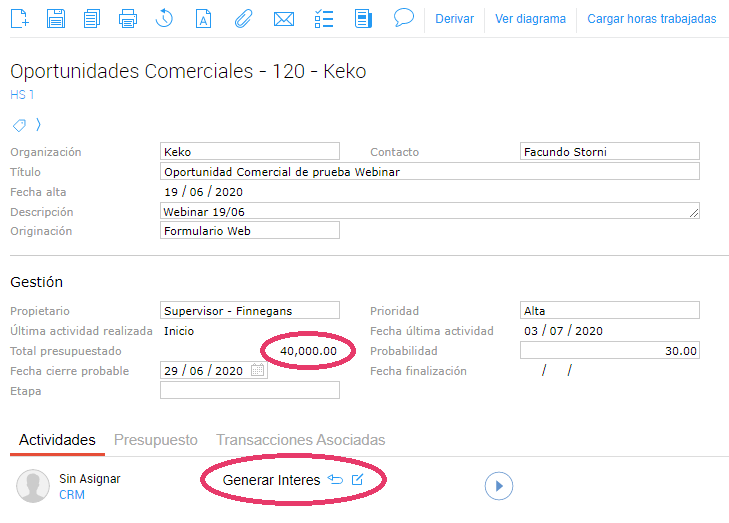This screenshot has height=523, width=729.
Task: Click the tag icon below HS 1
Action: pos(19,125)
